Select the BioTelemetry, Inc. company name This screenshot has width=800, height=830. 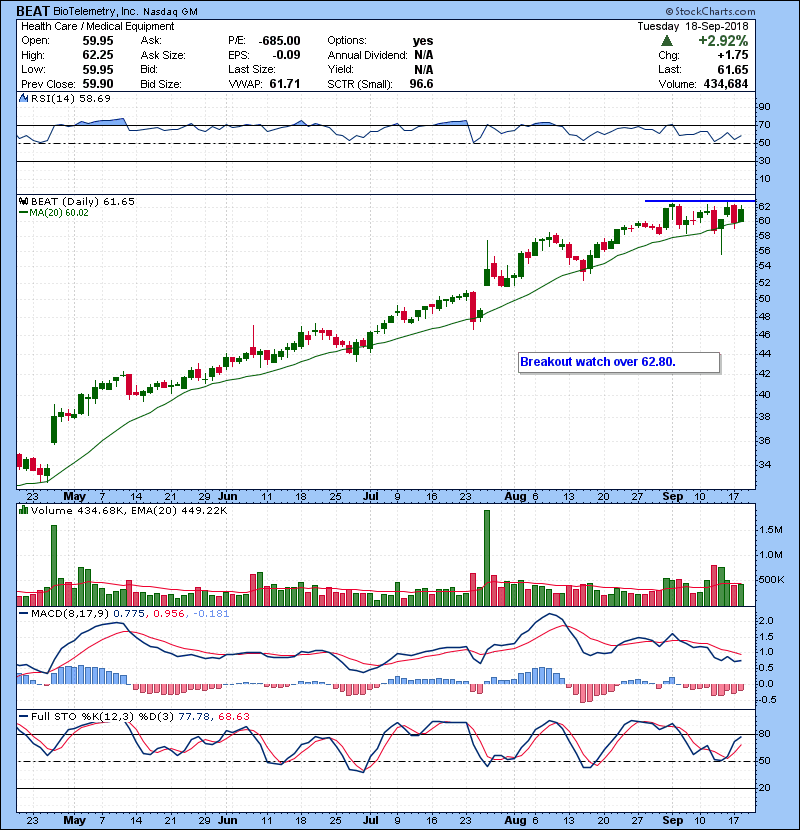click(x=95, y=12)
